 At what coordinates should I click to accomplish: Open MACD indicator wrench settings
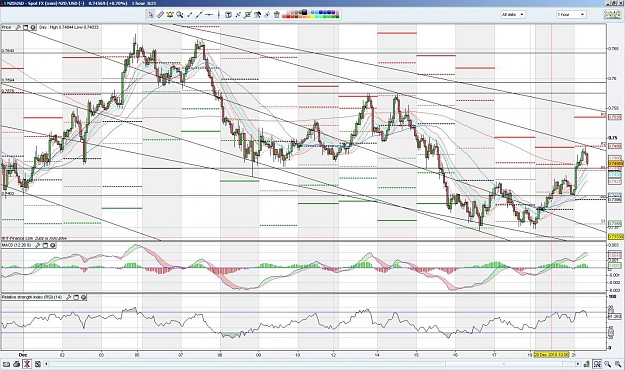coord(38,245)
